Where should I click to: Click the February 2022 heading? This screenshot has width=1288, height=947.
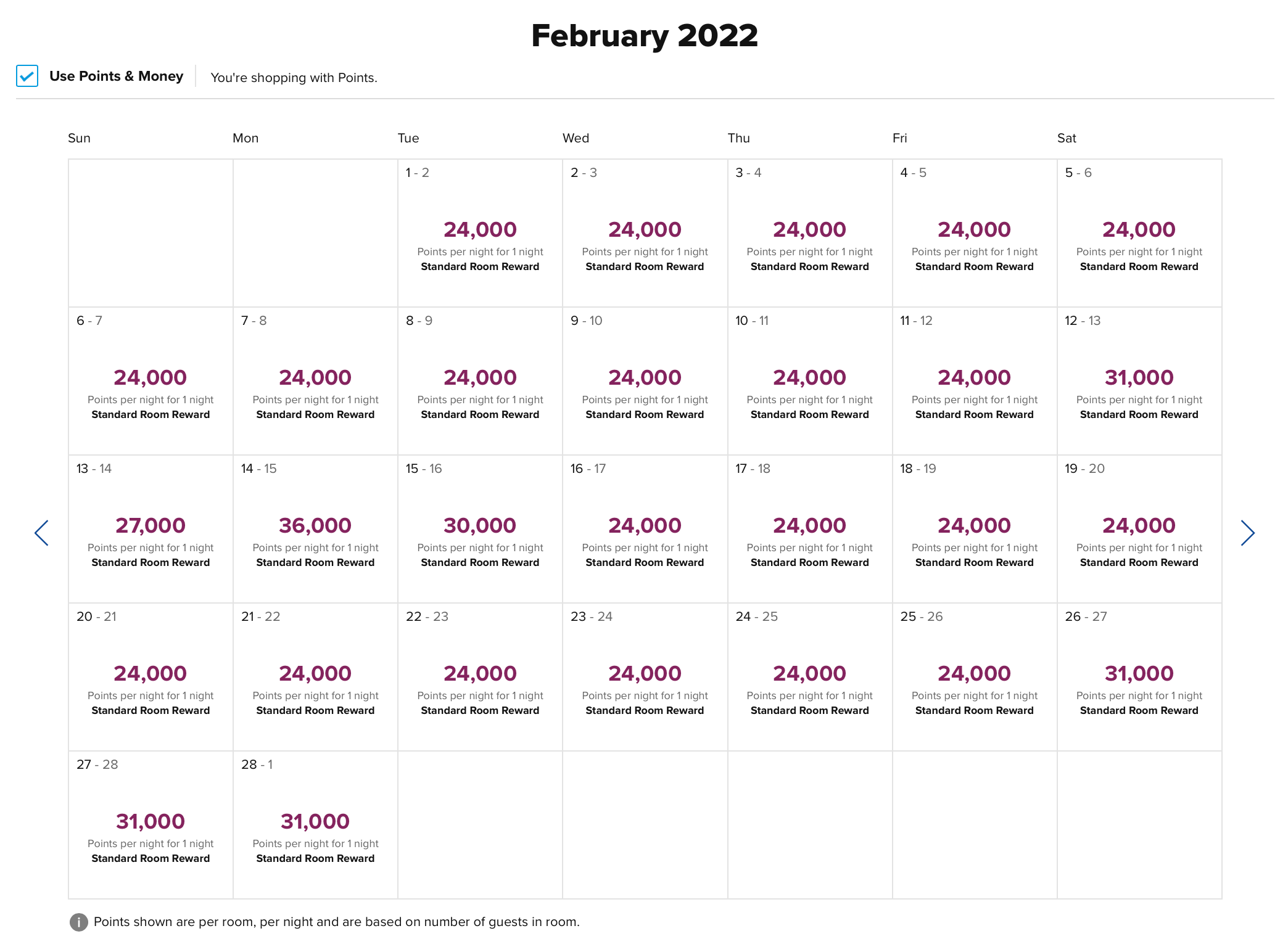point(644,35)
